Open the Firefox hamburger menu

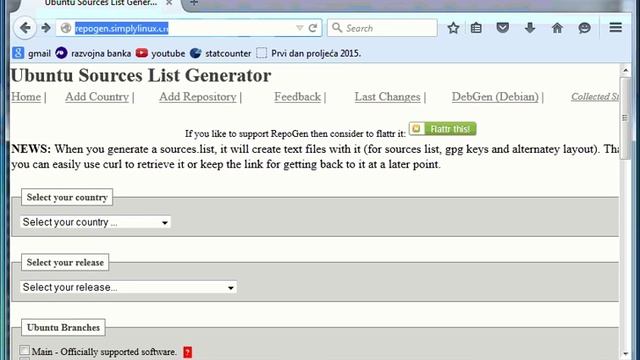point(616,28)
